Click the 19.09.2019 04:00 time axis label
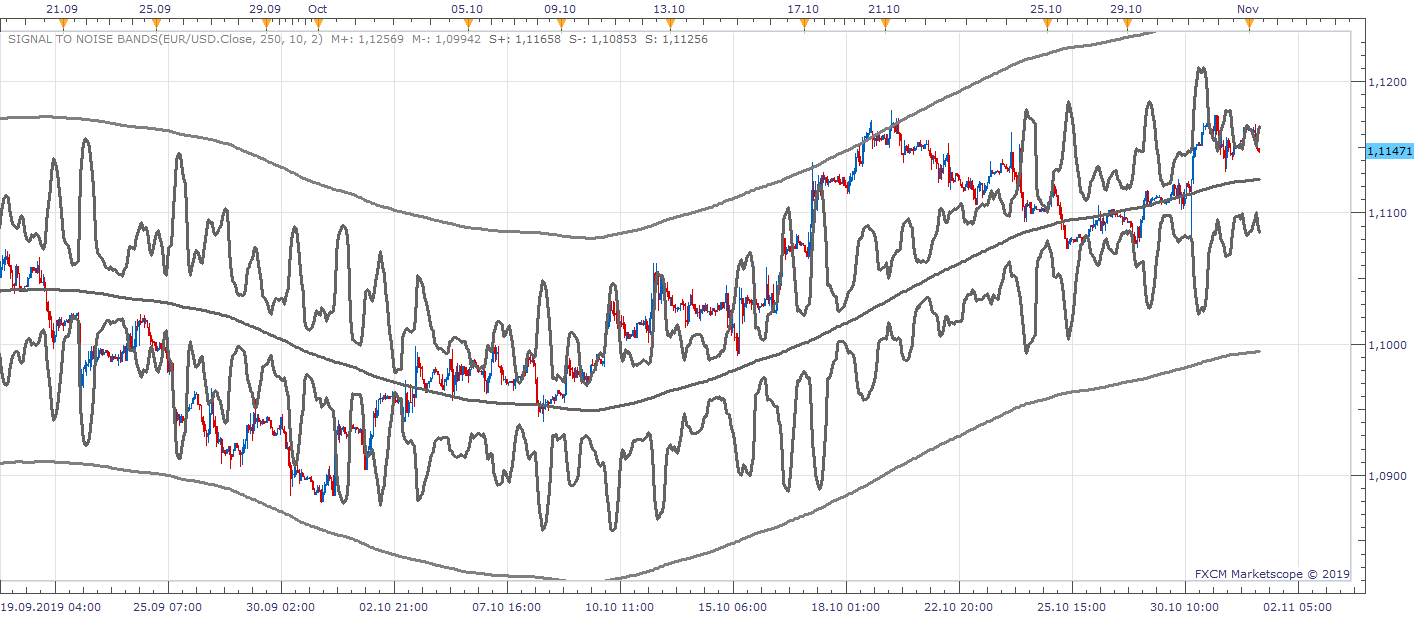 point(51,606)
